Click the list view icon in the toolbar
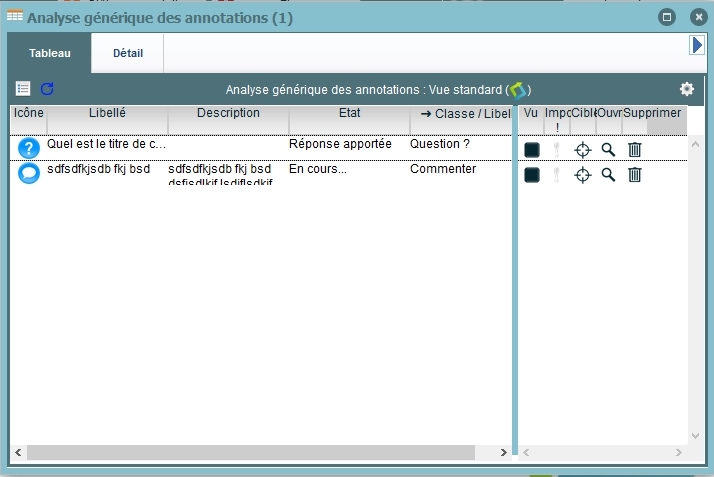The image size is (714, 477). pyautogui.click(x=23, y=89)
